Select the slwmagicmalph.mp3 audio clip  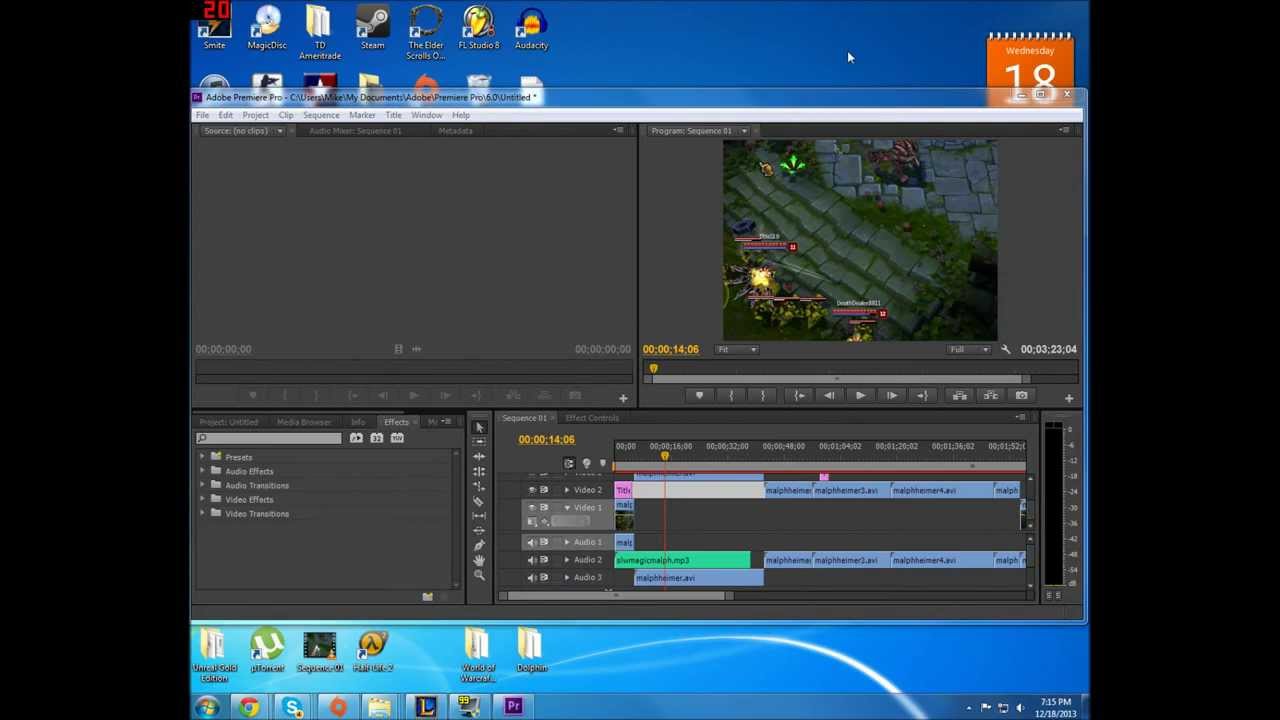[682, 560]
